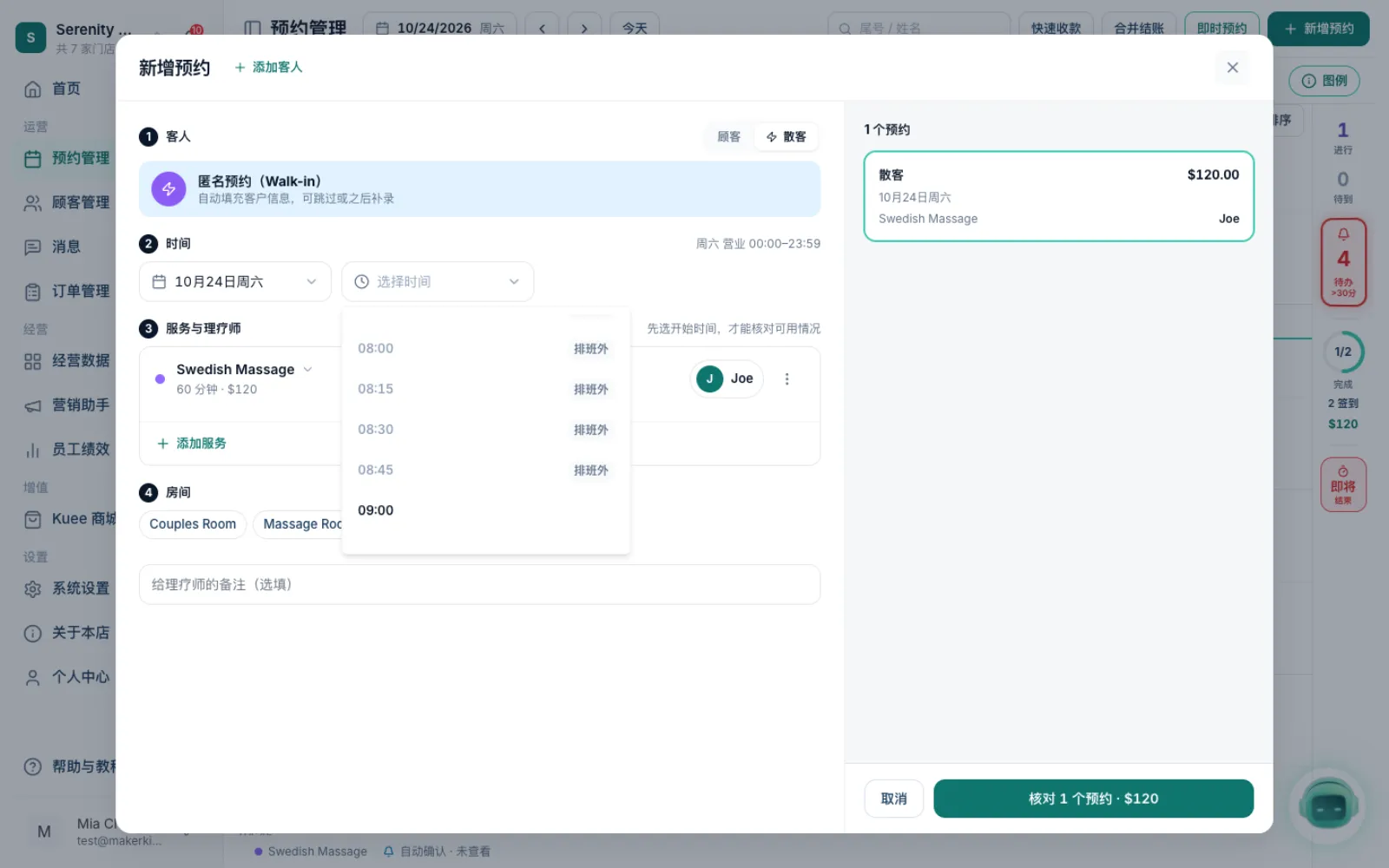Screen dimensions: 1389x868
Task: Click the 取消 button
Action: click(x=893, y=799)
